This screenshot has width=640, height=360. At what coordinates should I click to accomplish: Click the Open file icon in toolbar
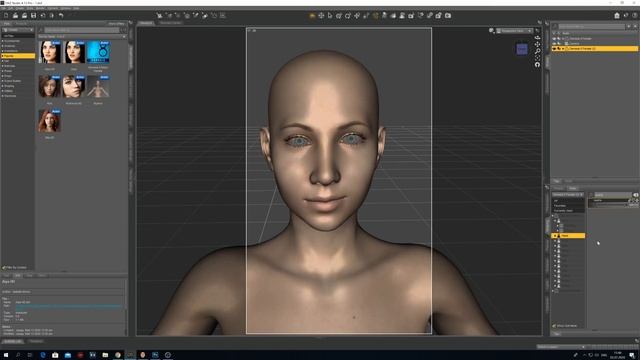[15, 16]
